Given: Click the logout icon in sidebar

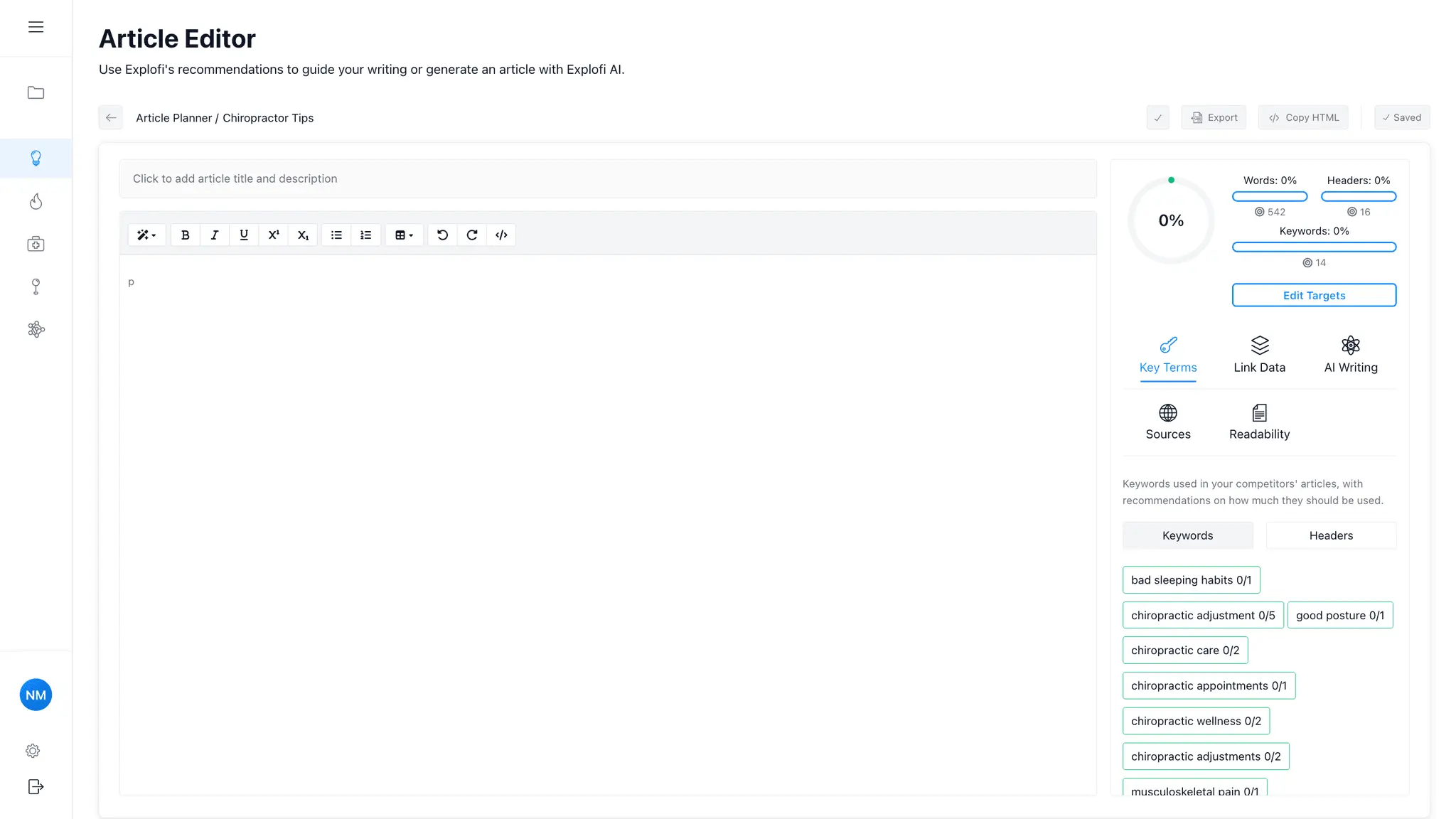Looking at the screenshot, I should coord(36,786).
